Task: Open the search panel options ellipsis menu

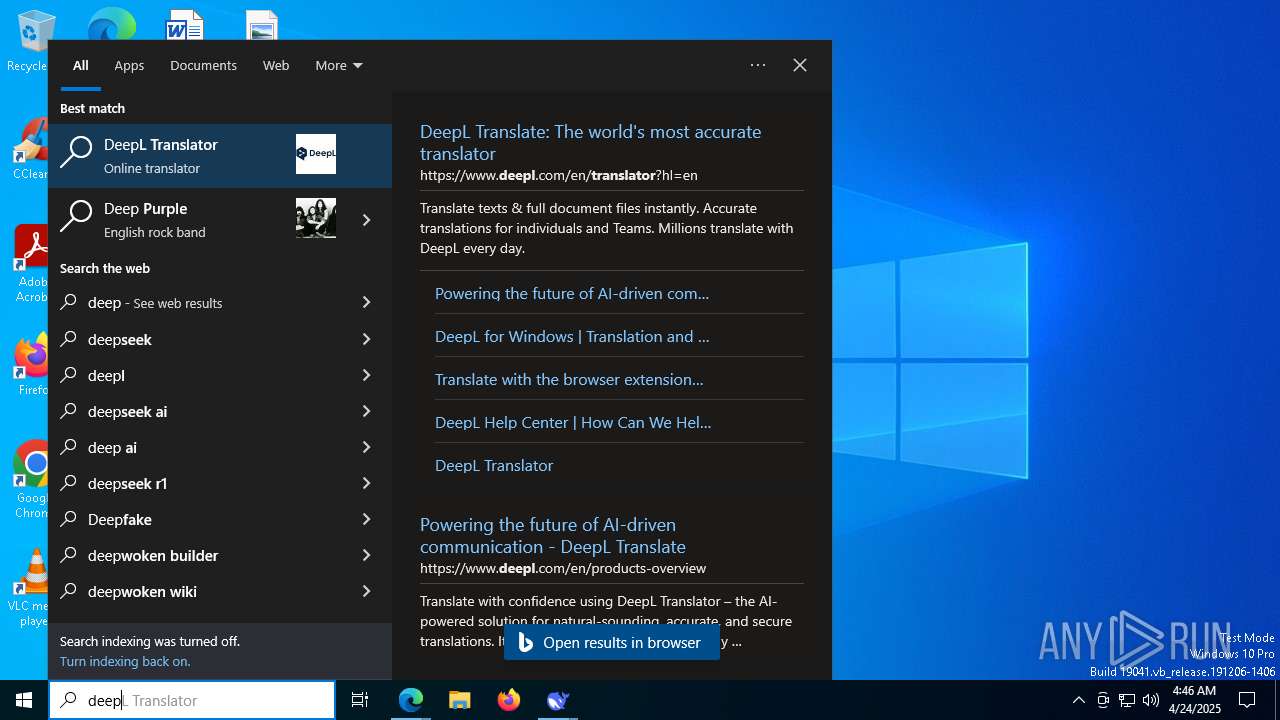Action: [x=758, y=65]
